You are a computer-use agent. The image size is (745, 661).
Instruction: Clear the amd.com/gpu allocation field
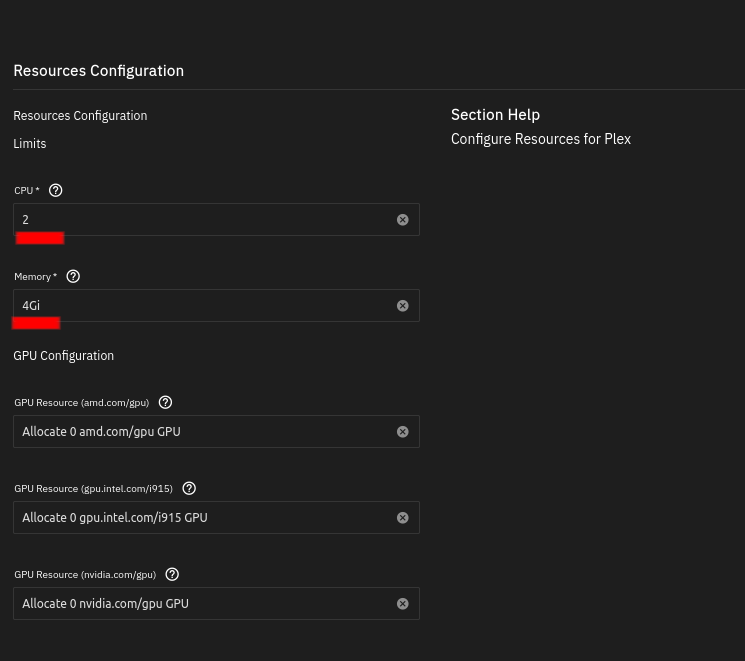point(403,432)
